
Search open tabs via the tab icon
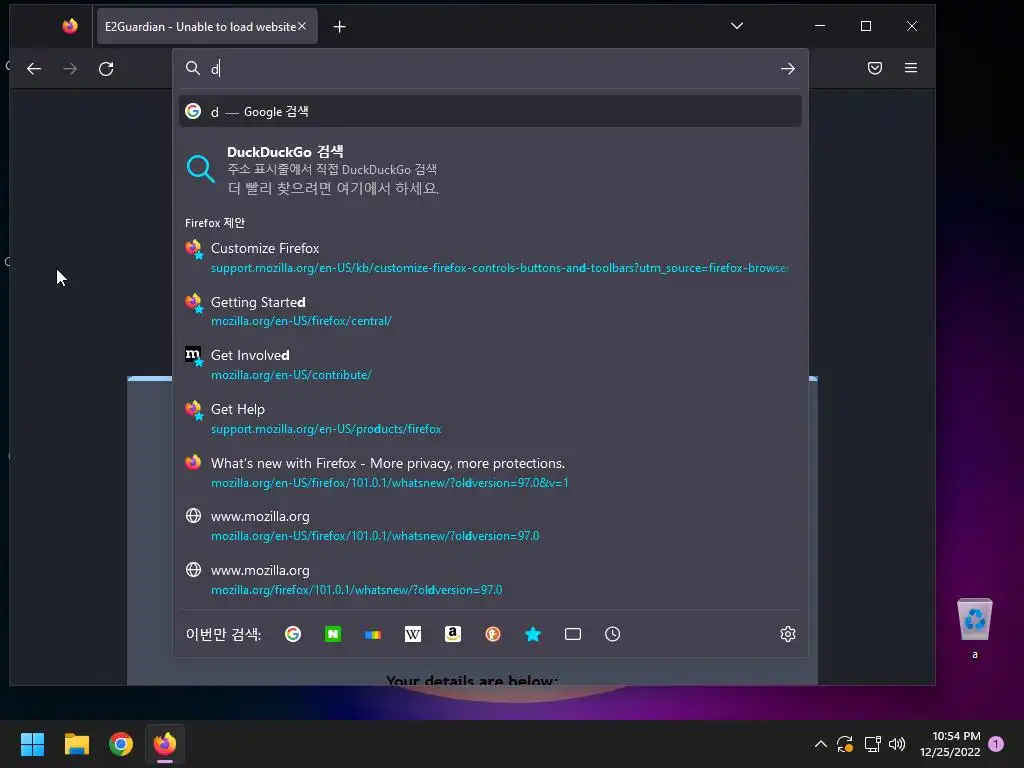573,634
